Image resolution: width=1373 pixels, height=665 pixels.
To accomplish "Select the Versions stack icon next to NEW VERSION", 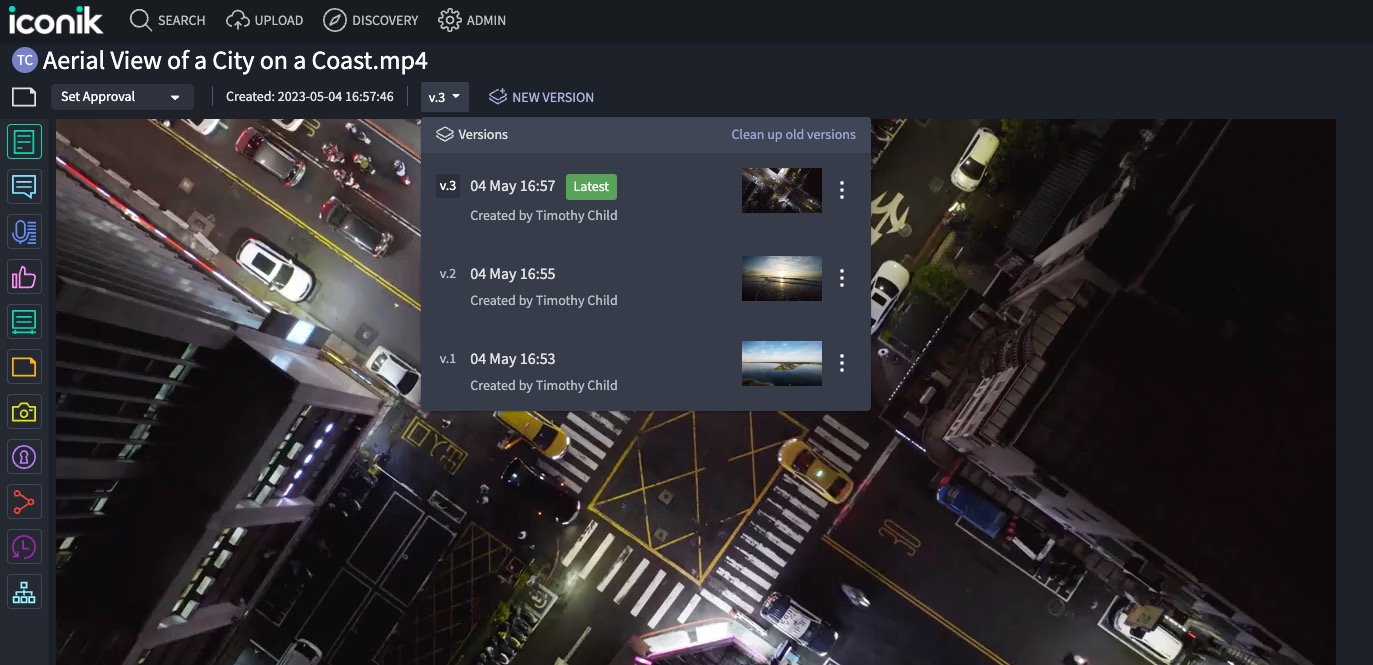I will click(497, 96).
